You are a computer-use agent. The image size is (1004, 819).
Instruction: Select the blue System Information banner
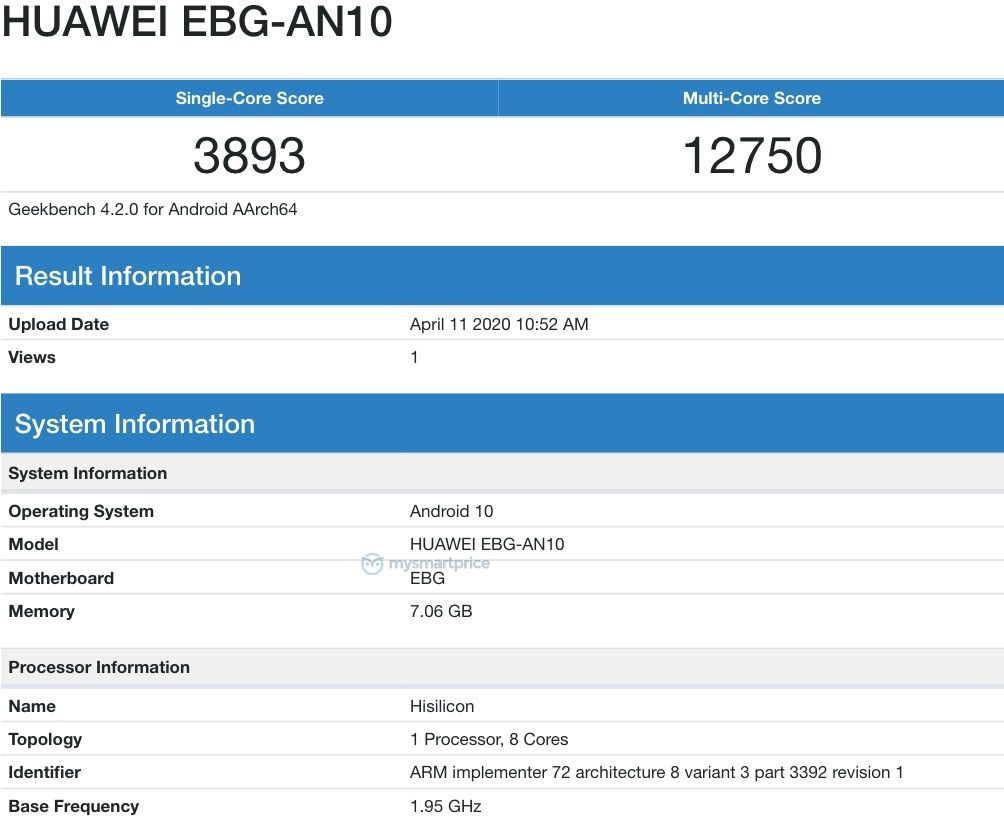pyautogui.click(x=503, y=423)
